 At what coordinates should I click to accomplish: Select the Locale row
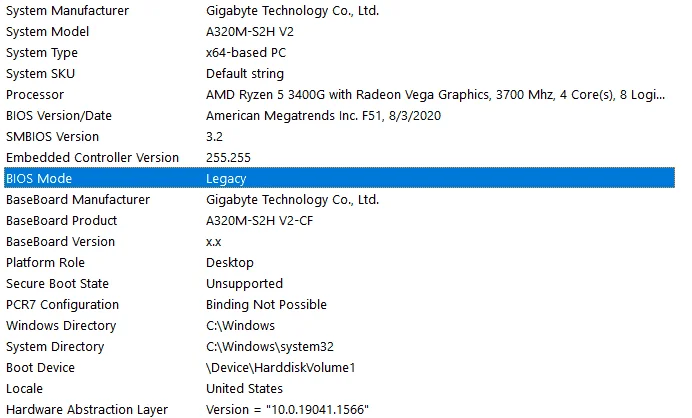[x=339, y=388]
